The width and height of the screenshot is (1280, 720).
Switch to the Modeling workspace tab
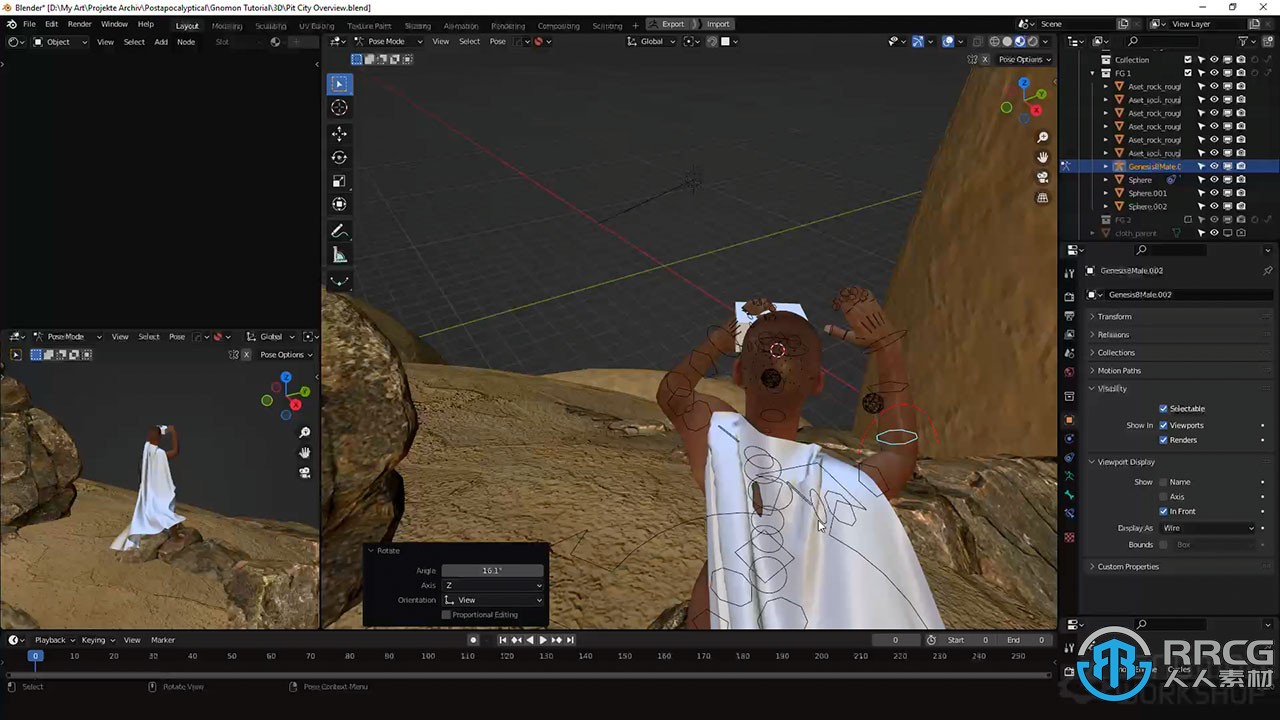point(227,25)
